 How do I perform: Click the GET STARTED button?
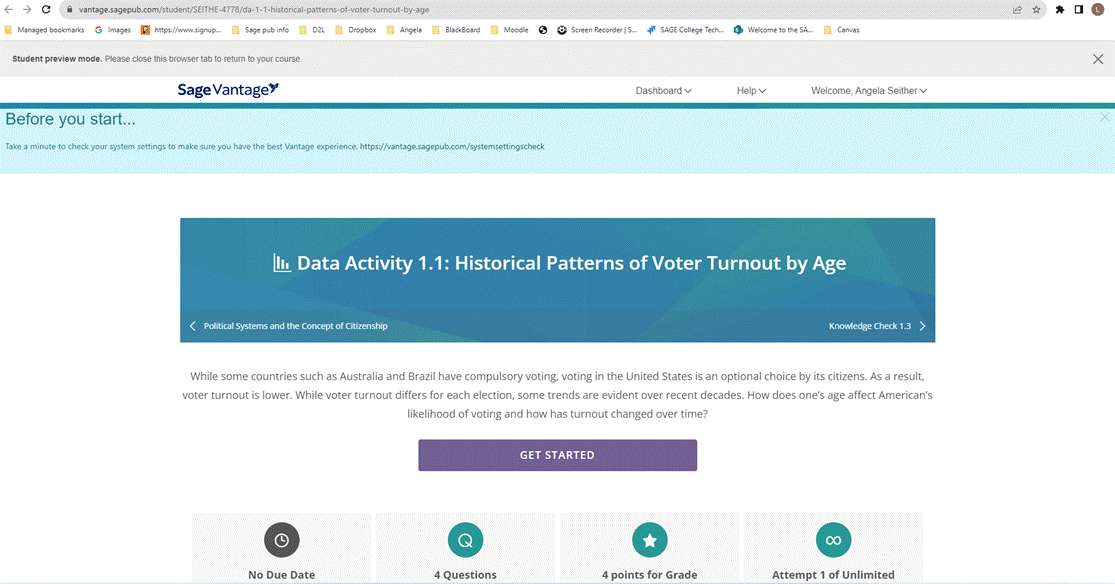tap(558, 455)
